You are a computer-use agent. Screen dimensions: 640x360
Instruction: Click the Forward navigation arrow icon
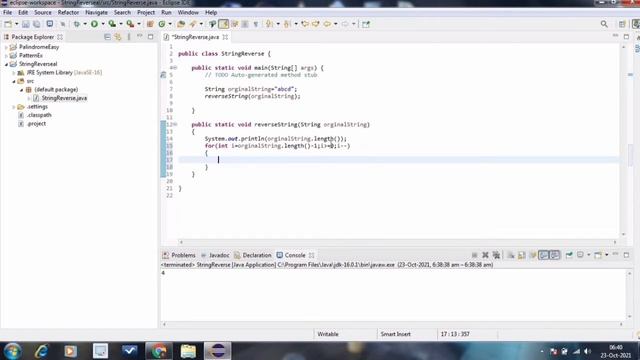pos(345,24)
